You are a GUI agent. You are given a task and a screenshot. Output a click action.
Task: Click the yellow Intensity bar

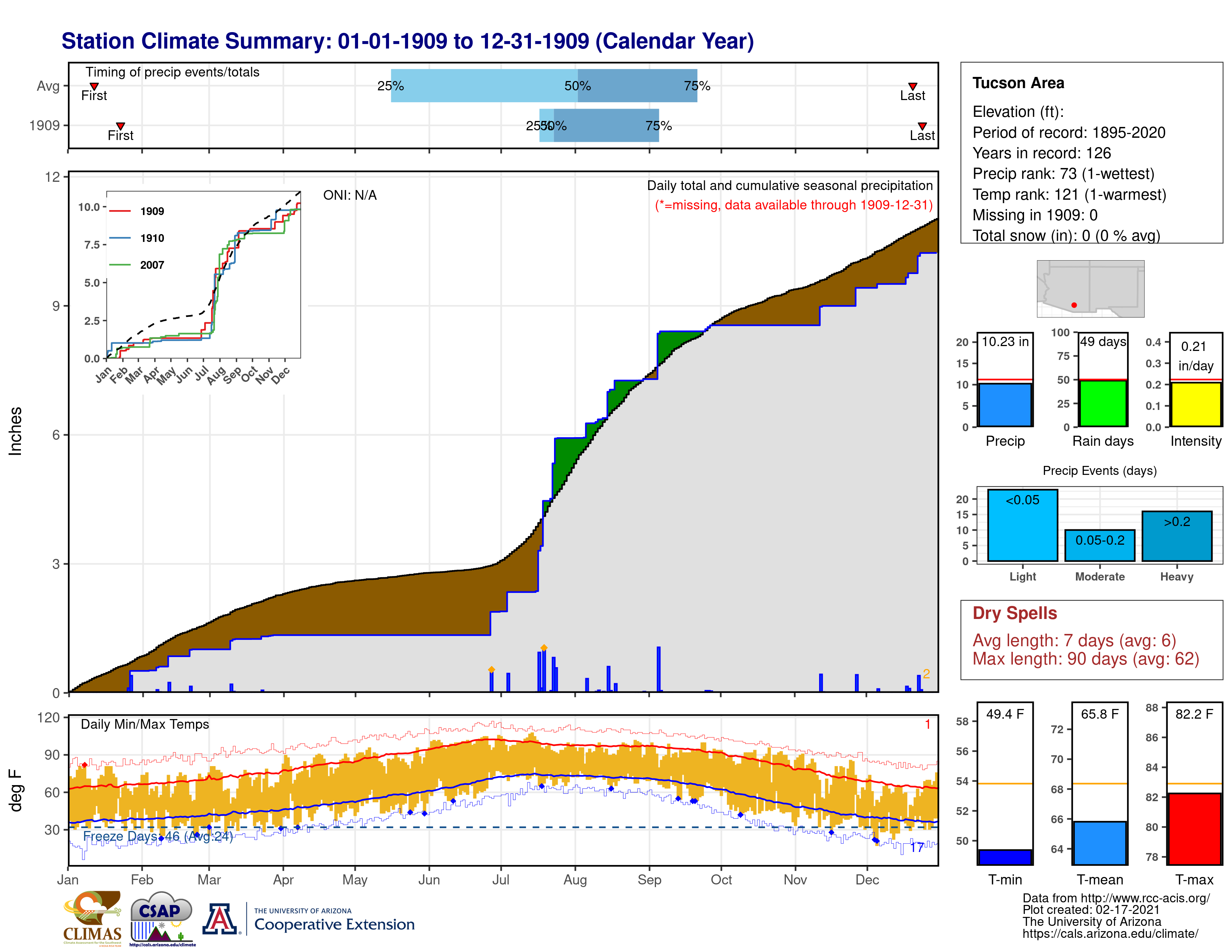1195,404
